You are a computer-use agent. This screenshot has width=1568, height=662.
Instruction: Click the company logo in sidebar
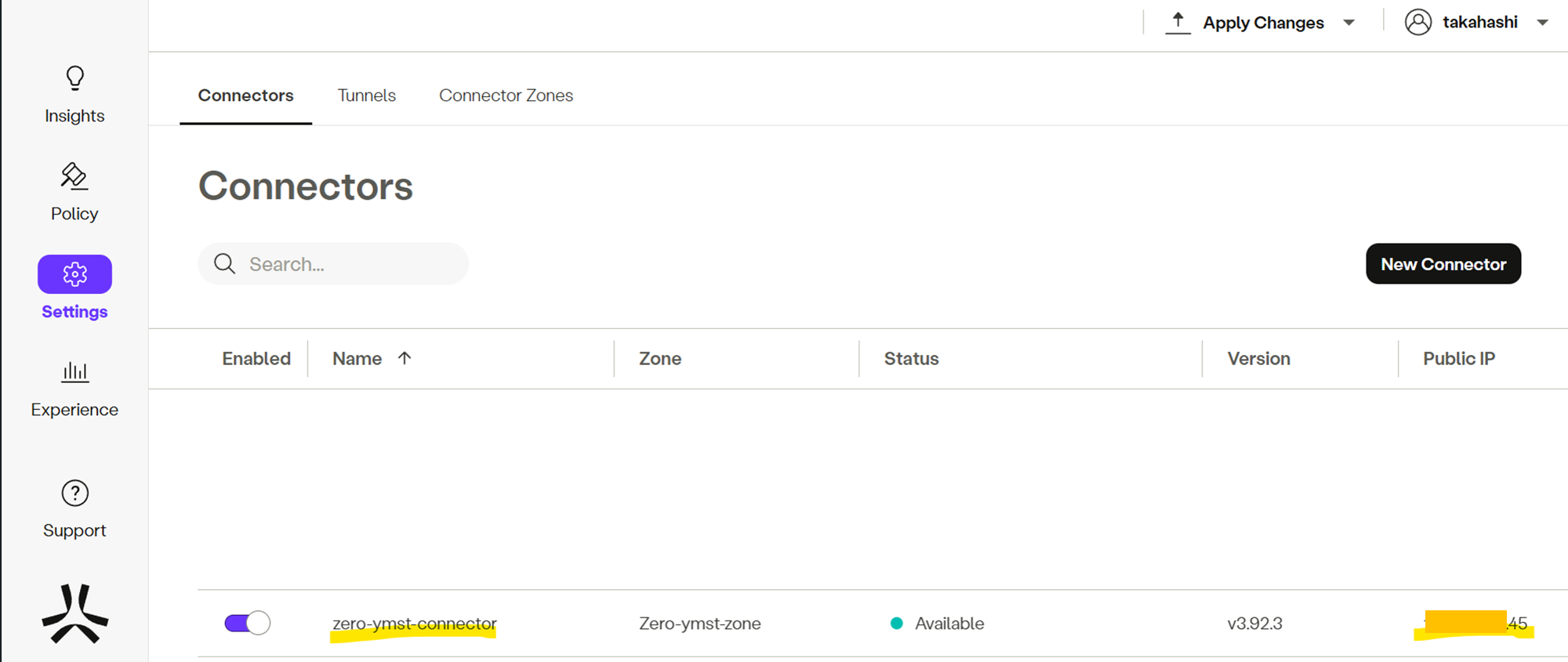click(74, 613)
